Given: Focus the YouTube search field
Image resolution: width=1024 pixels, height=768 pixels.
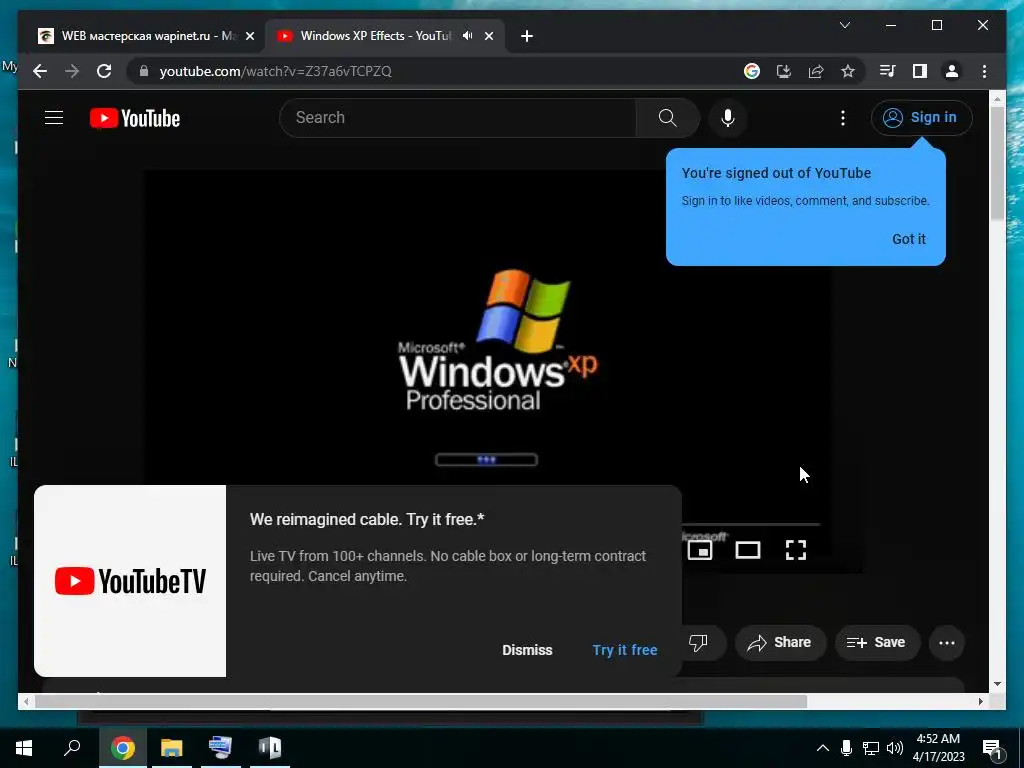Looking at the screenshot, I should (458, 118).
